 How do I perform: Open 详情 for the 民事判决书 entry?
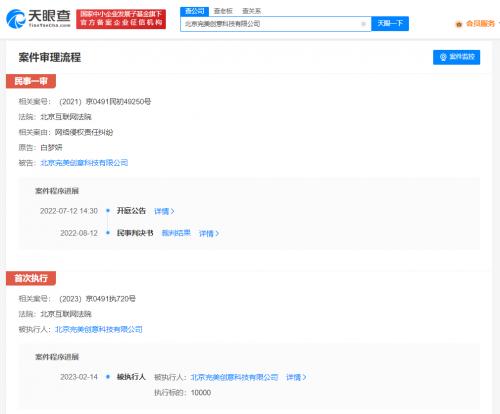tap(209, 233)
